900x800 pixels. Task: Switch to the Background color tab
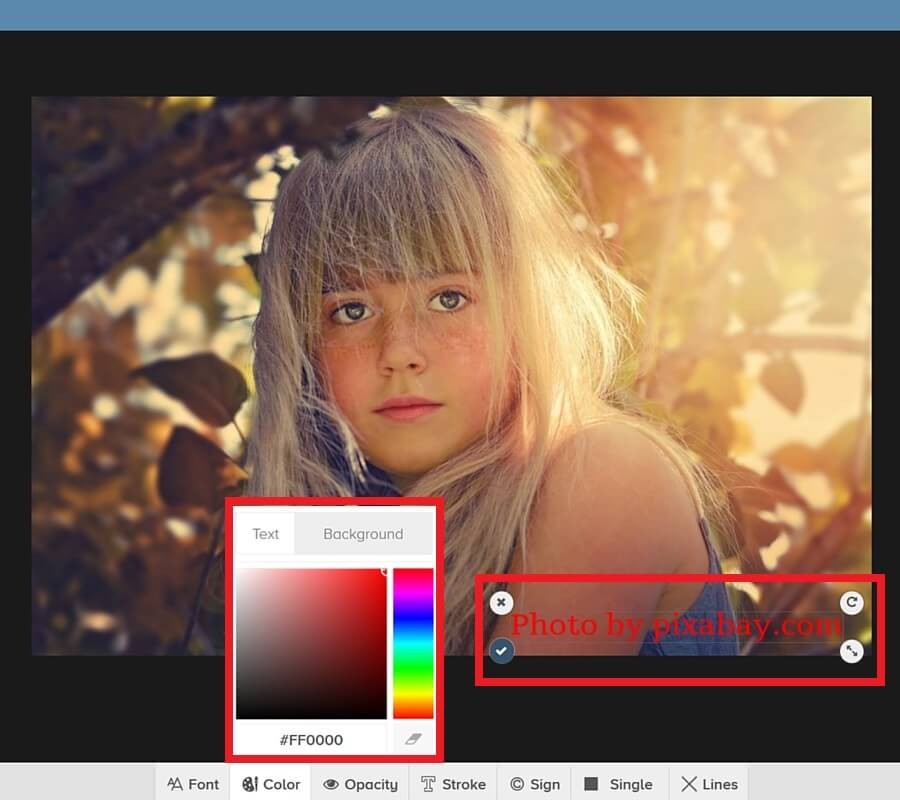363,534
